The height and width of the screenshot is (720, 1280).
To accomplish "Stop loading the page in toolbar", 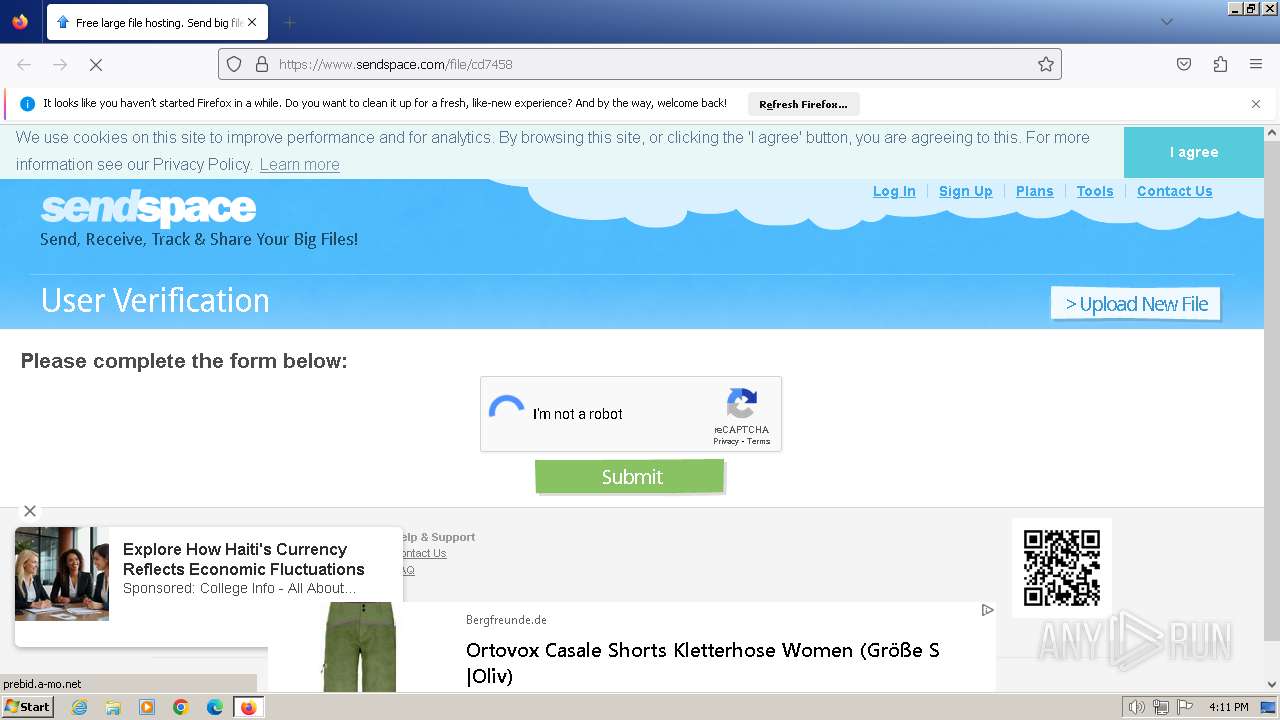I will (96, 64).
